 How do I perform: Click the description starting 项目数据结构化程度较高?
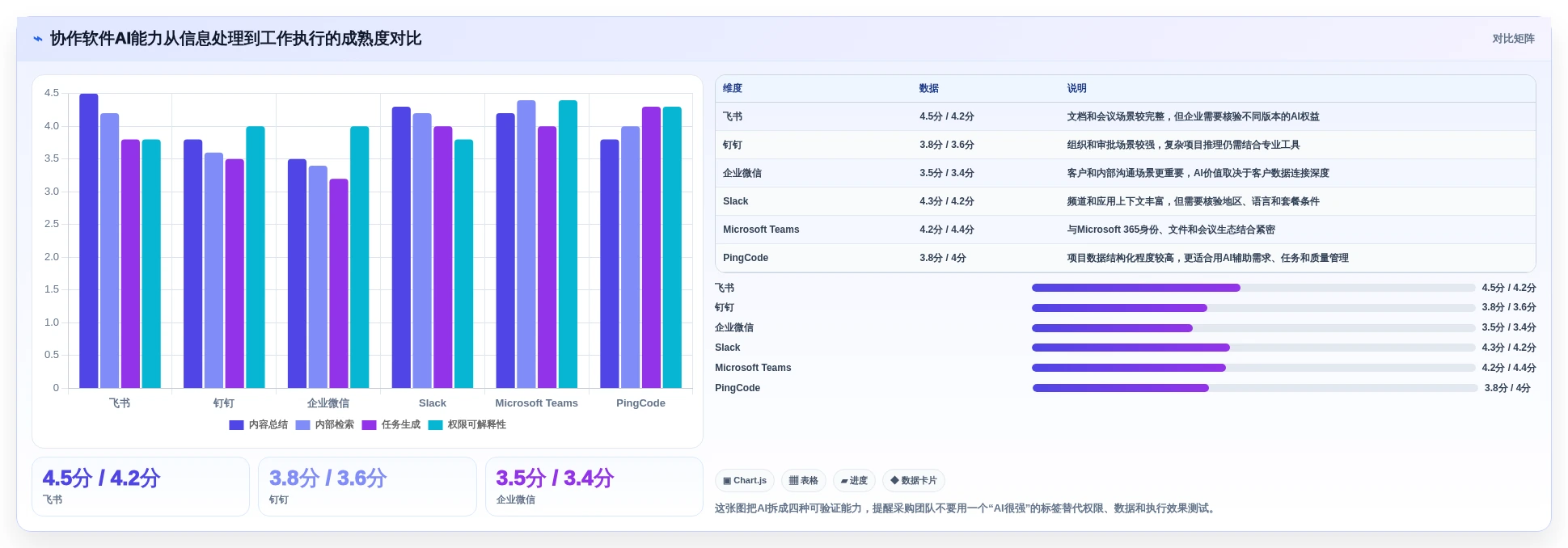point(1207,258)
